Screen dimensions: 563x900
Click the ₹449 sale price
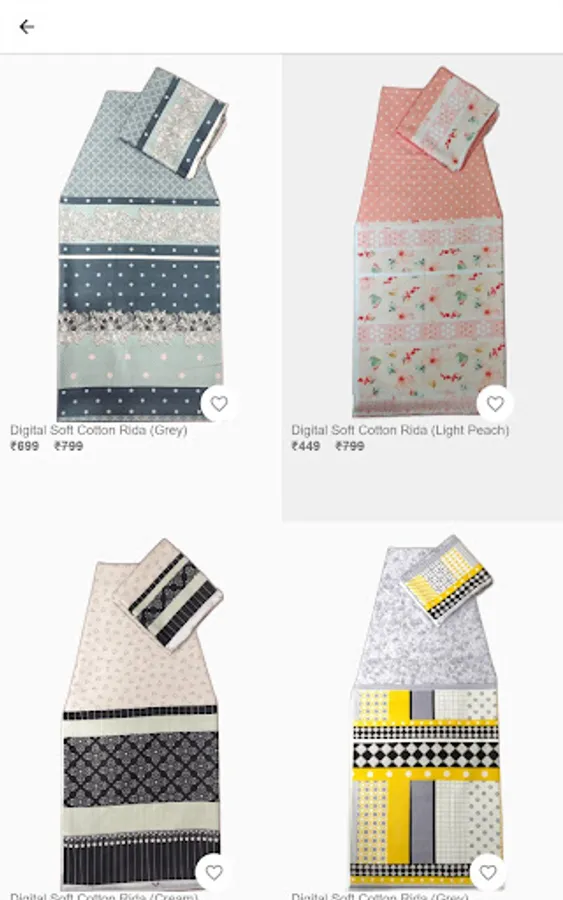(x=306, y=446)
